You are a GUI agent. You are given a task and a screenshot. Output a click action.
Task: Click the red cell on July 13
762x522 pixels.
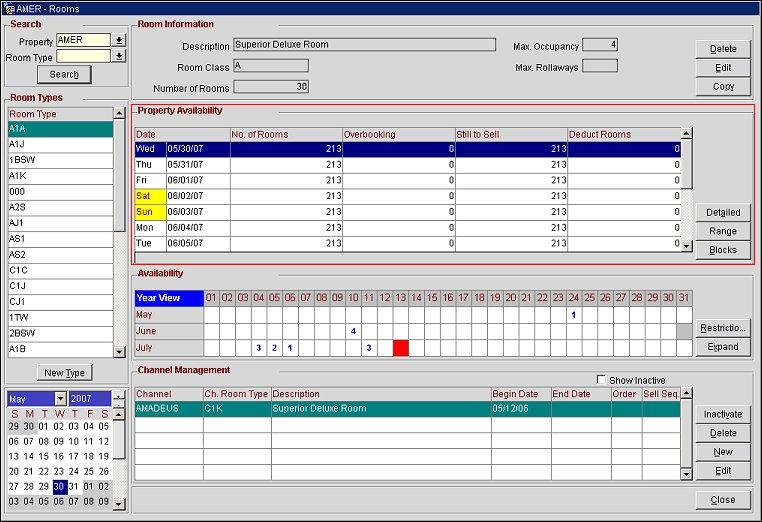[401, 348]
